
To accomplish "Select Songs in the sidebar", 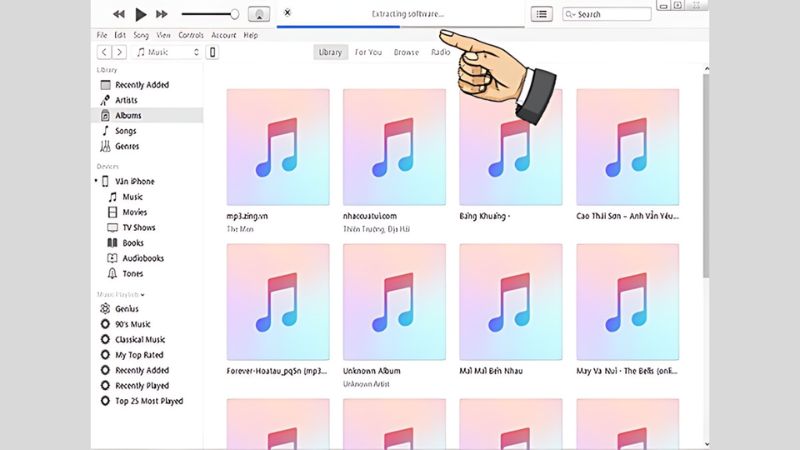I will pos(147,131).
